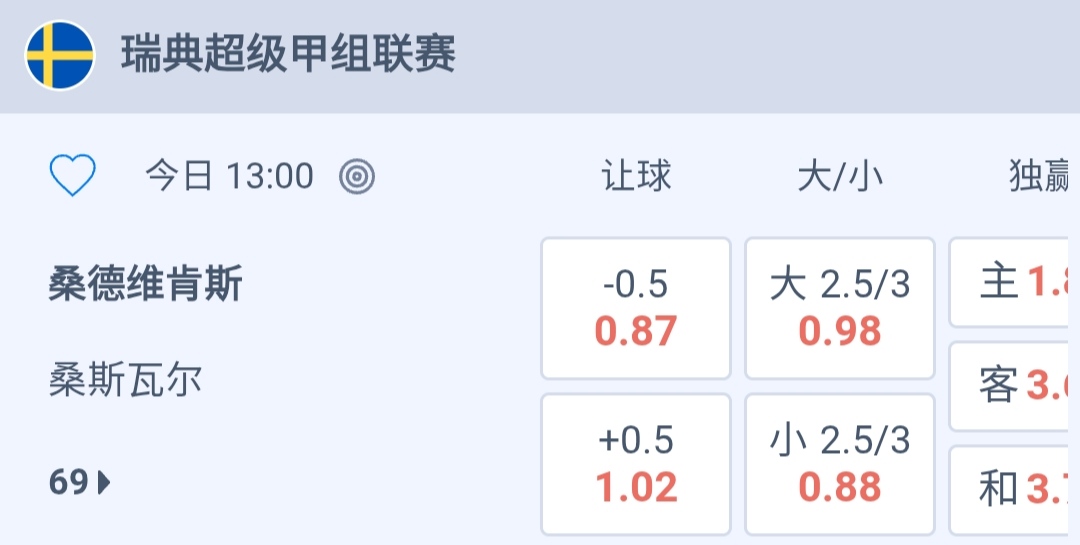This screenshot has width=1080, height=545.
Task: Bet on 小 2.5/3 at 0.88
Action: coord(840,464)
